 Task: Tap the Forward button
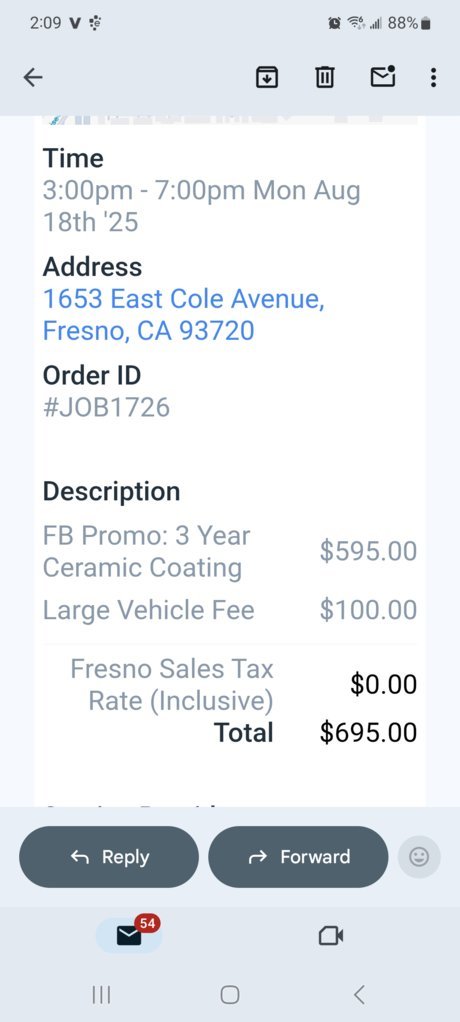coord(298,856)
